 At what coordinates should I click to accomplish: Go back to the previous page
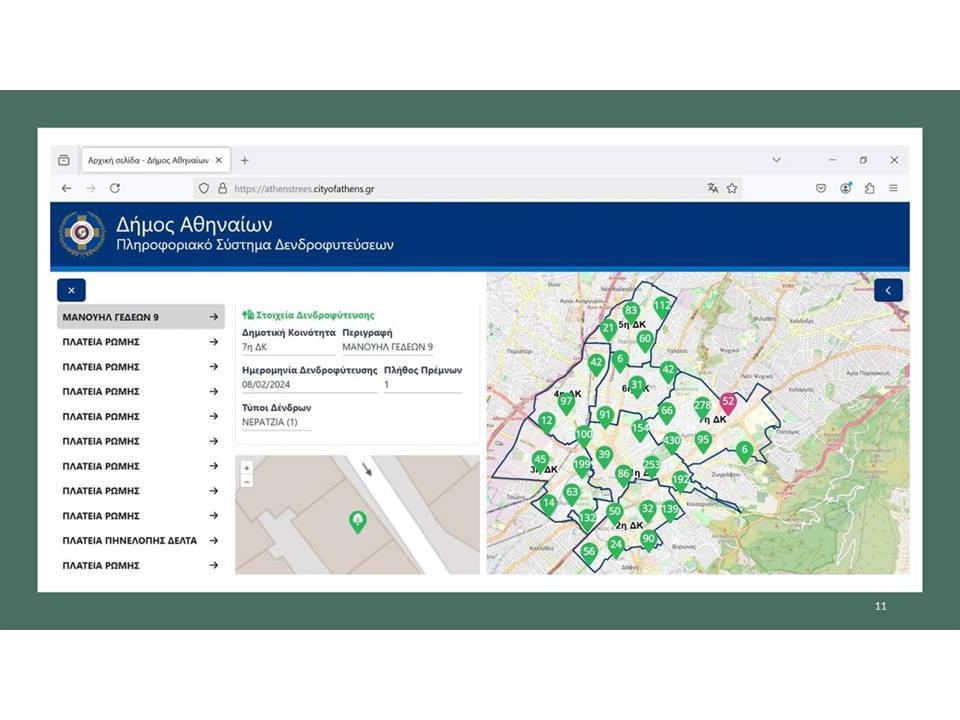(x=66, y=189)
